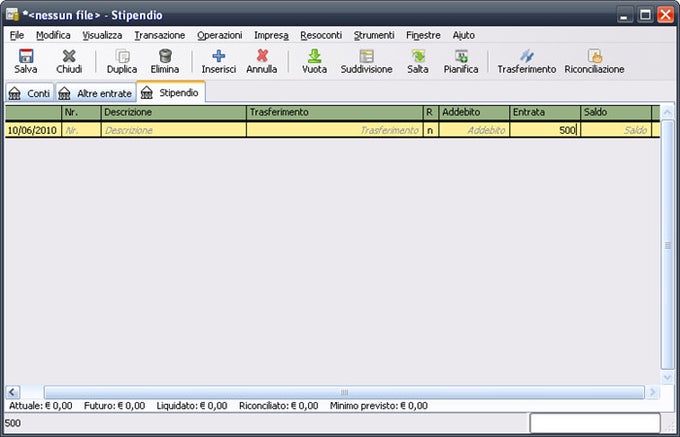
Task: Open the Impresa menu
Action: pyautogui.click(x=271, y=35)
